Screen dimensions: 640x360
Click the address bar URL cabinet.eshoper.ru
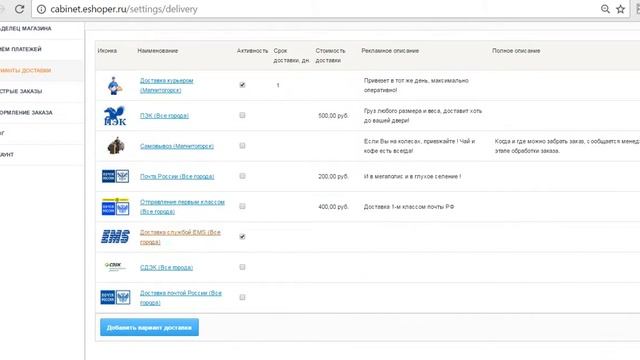[x=124, y=9]
